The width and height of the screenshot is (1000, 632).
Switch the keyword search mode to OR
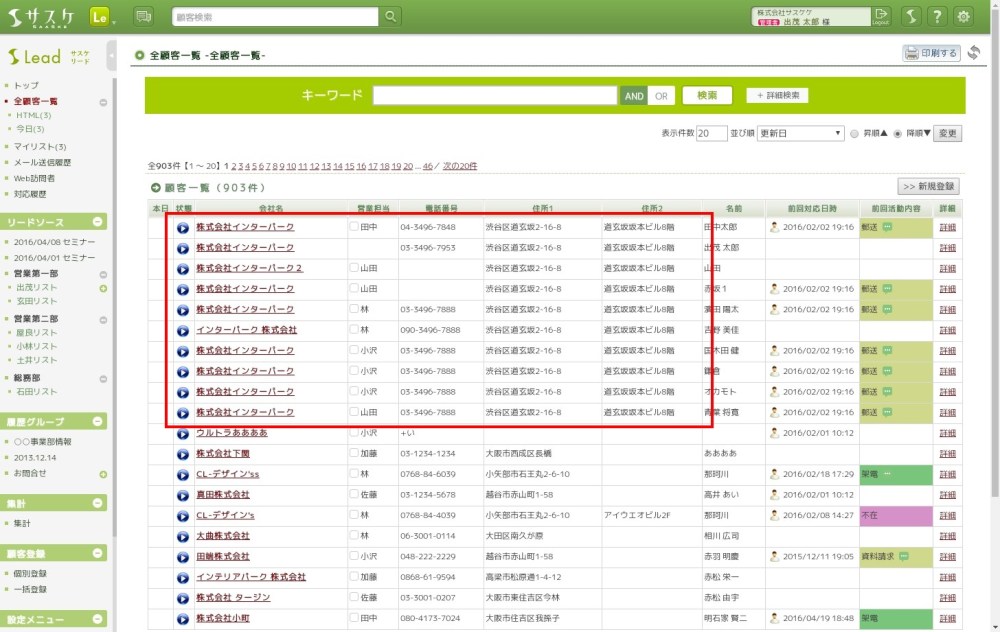click(660, 96)
